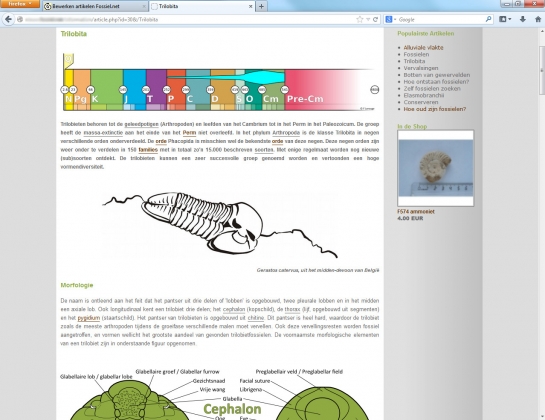Click the soorten glossary link
This screenshot has width=545, height=420.
(x=264, y=150)
